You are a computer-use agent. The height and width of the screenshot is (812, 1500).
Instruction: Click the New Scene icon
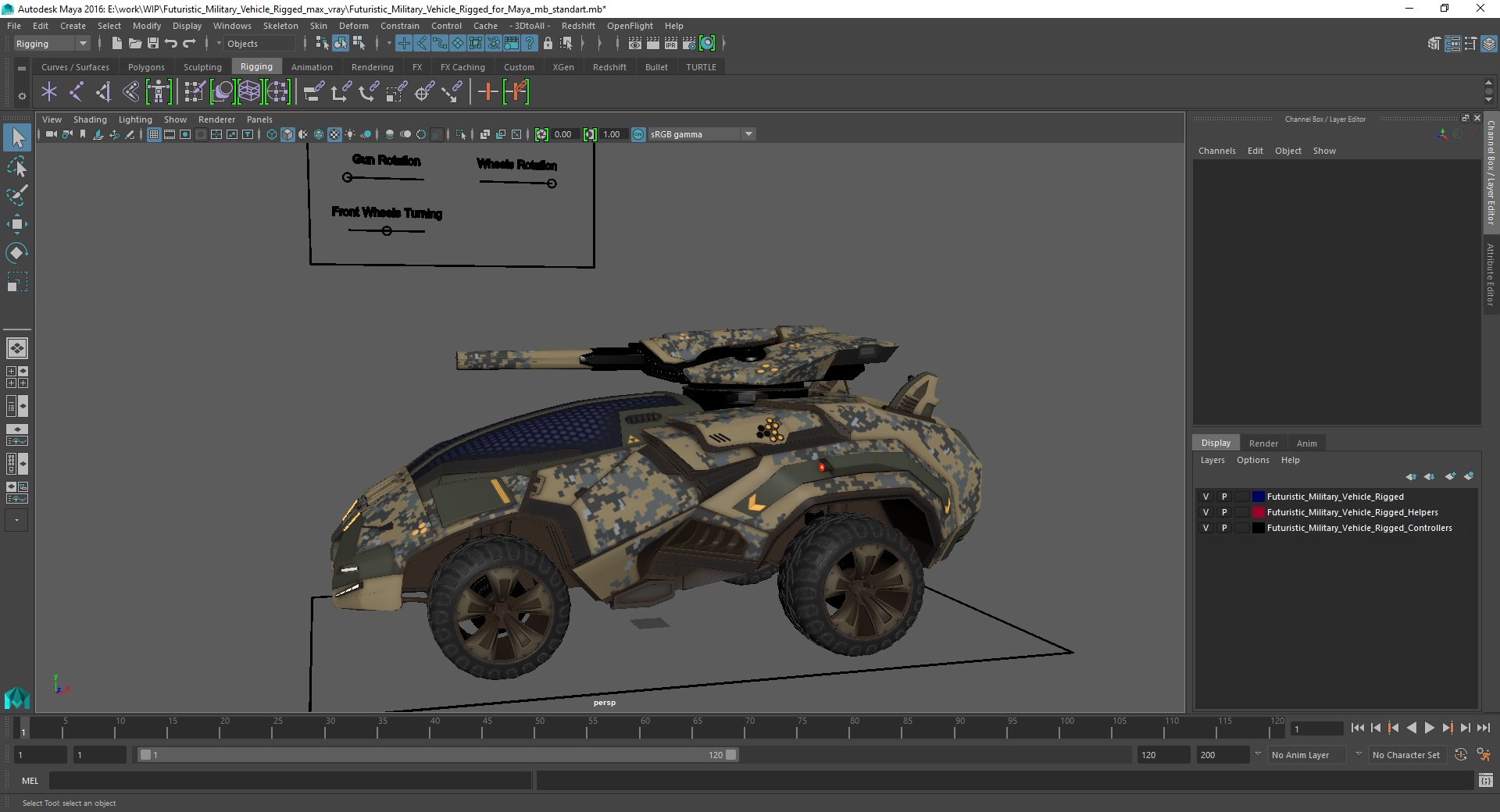pyautogui.click(x=116, y=44)
